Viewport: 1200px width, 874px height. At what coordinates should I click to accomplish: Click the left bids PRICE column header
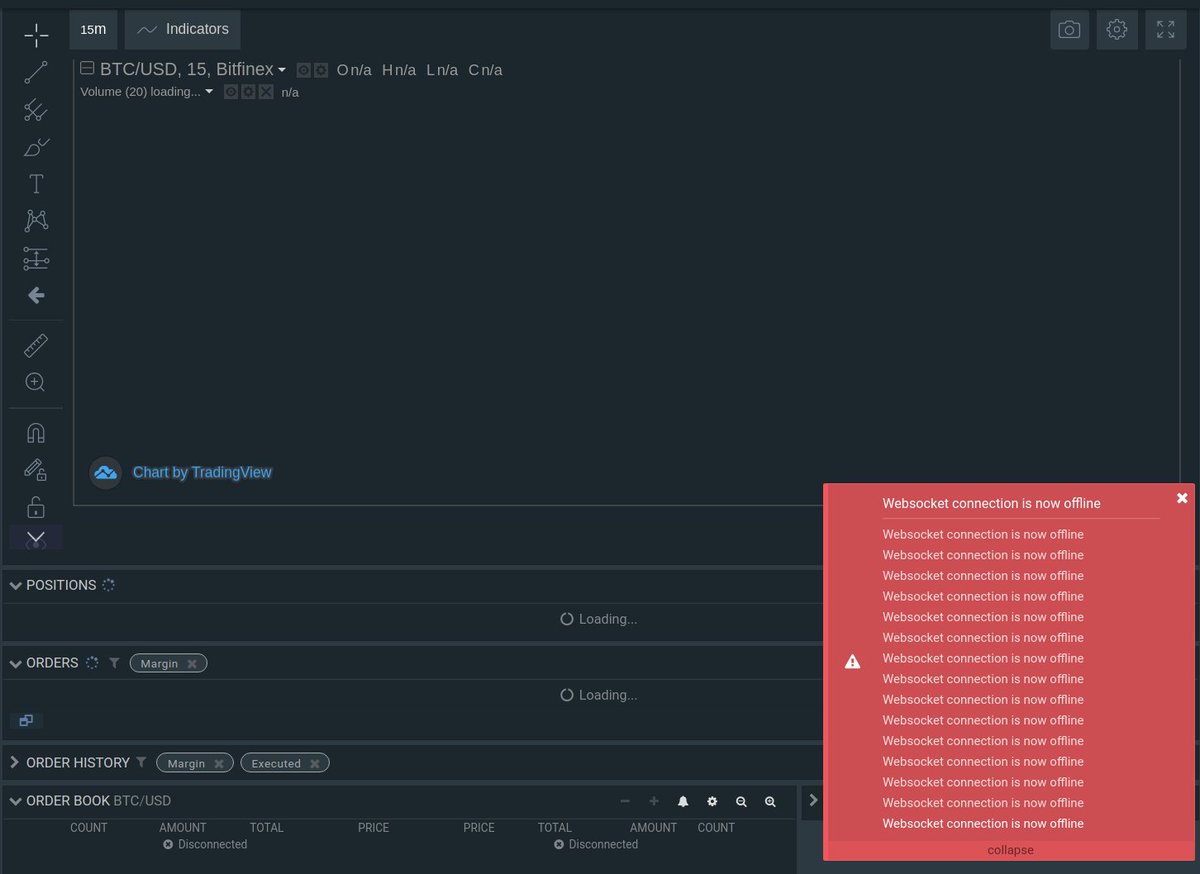pos(373,828)
